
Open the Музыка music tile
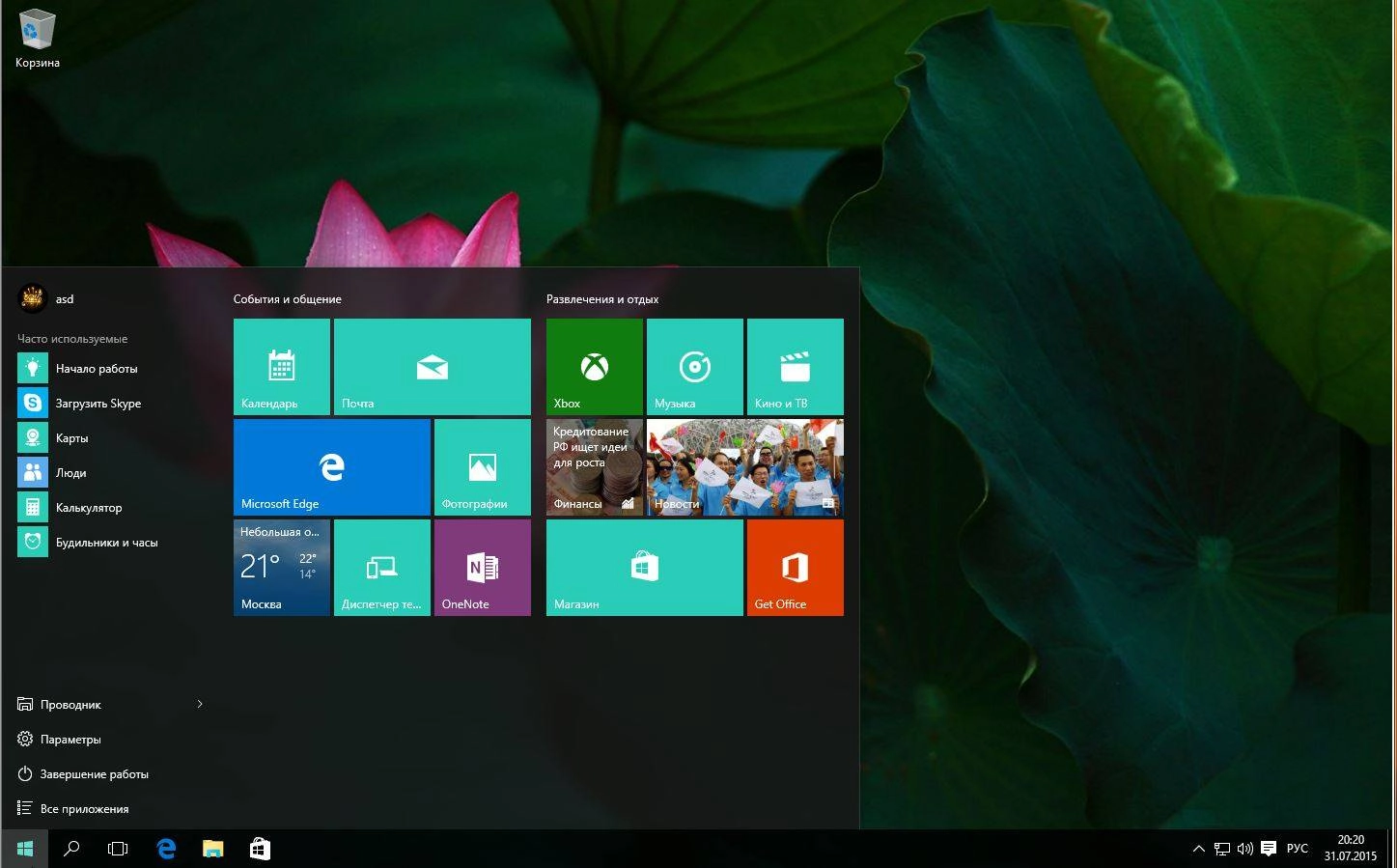tap(695, 367)
